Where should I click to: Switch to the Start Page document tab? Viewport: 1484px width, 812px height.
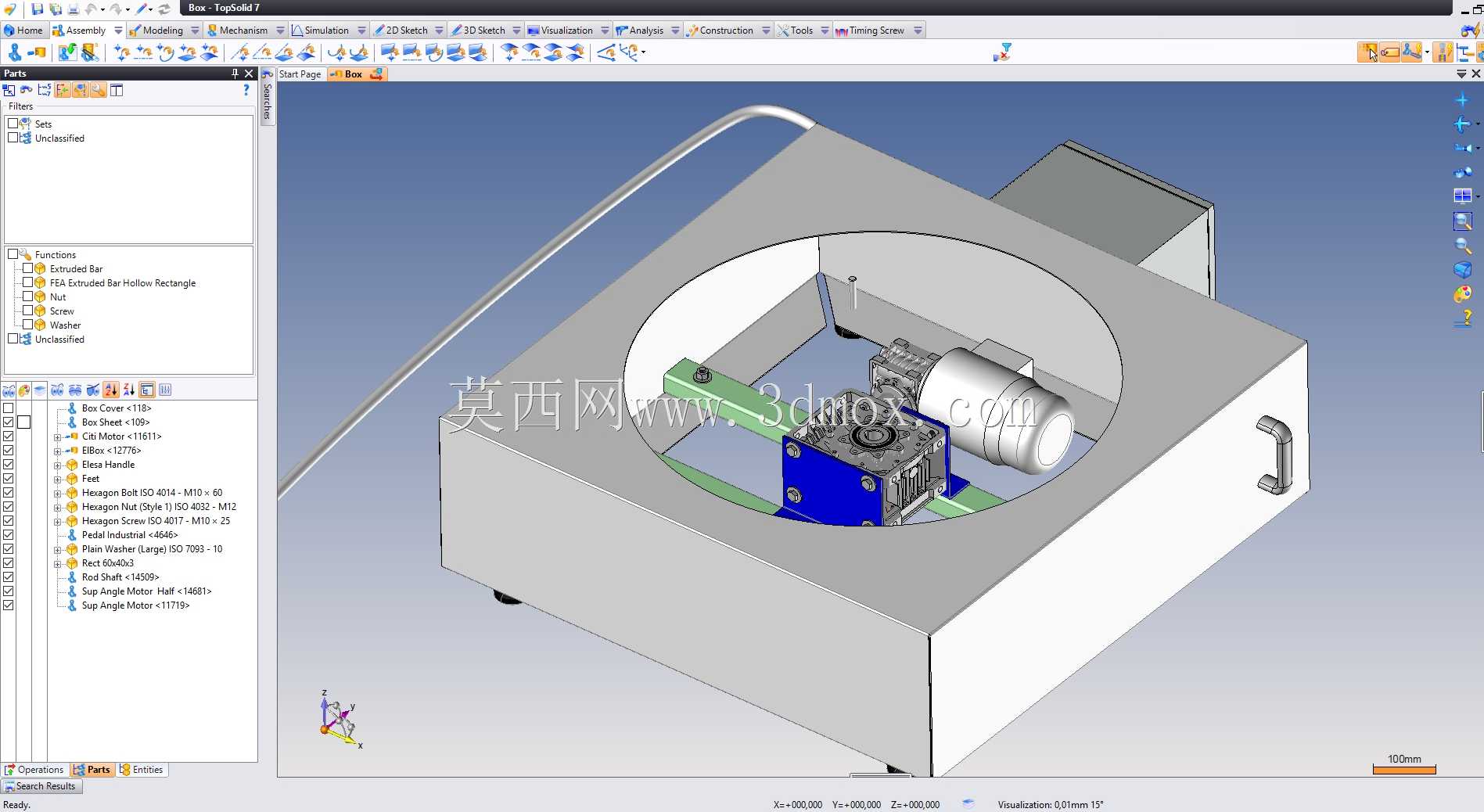(300, 74)
